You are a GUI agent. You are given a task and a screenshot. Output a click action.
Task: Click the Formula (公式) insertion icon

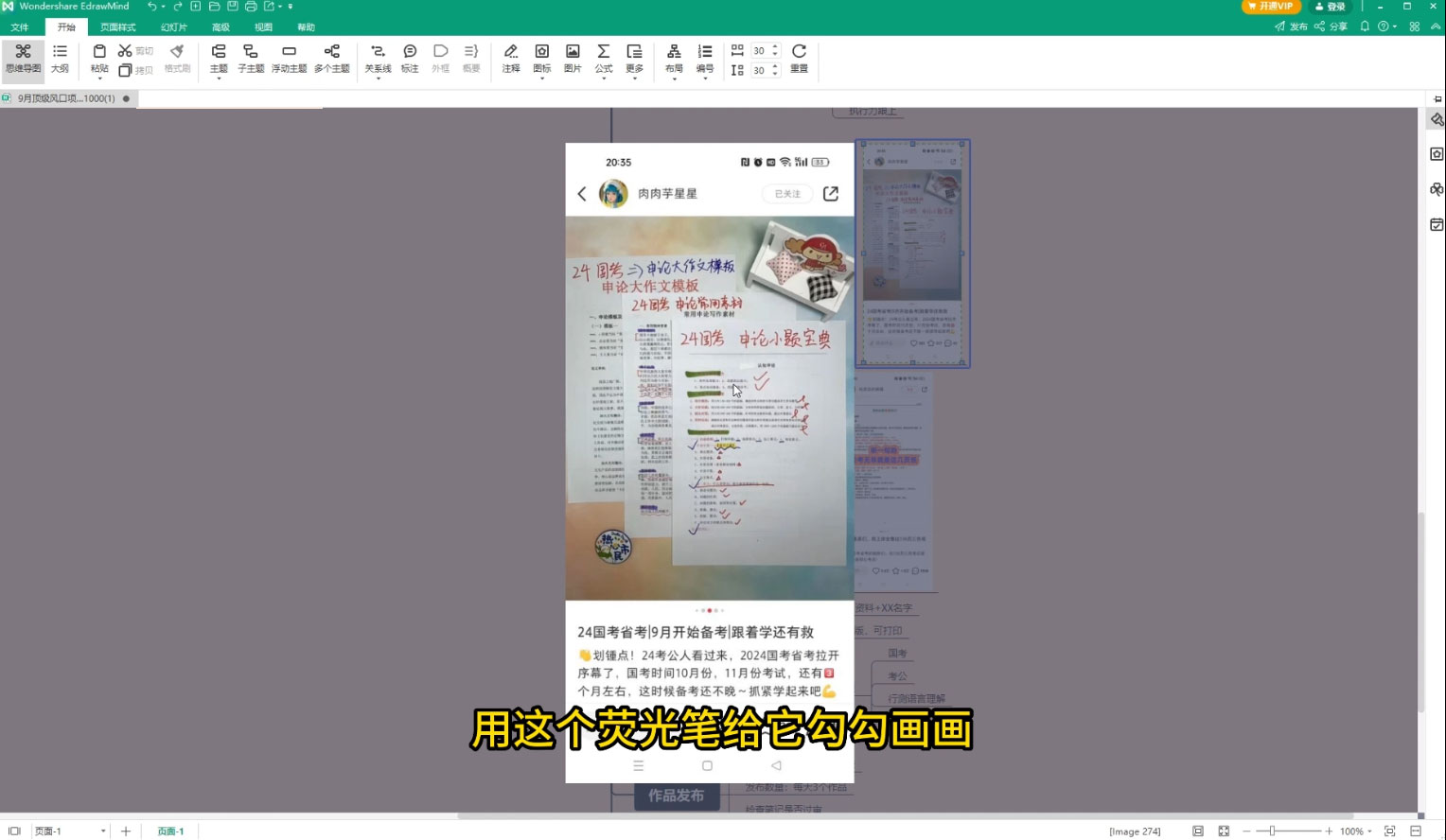603,60
